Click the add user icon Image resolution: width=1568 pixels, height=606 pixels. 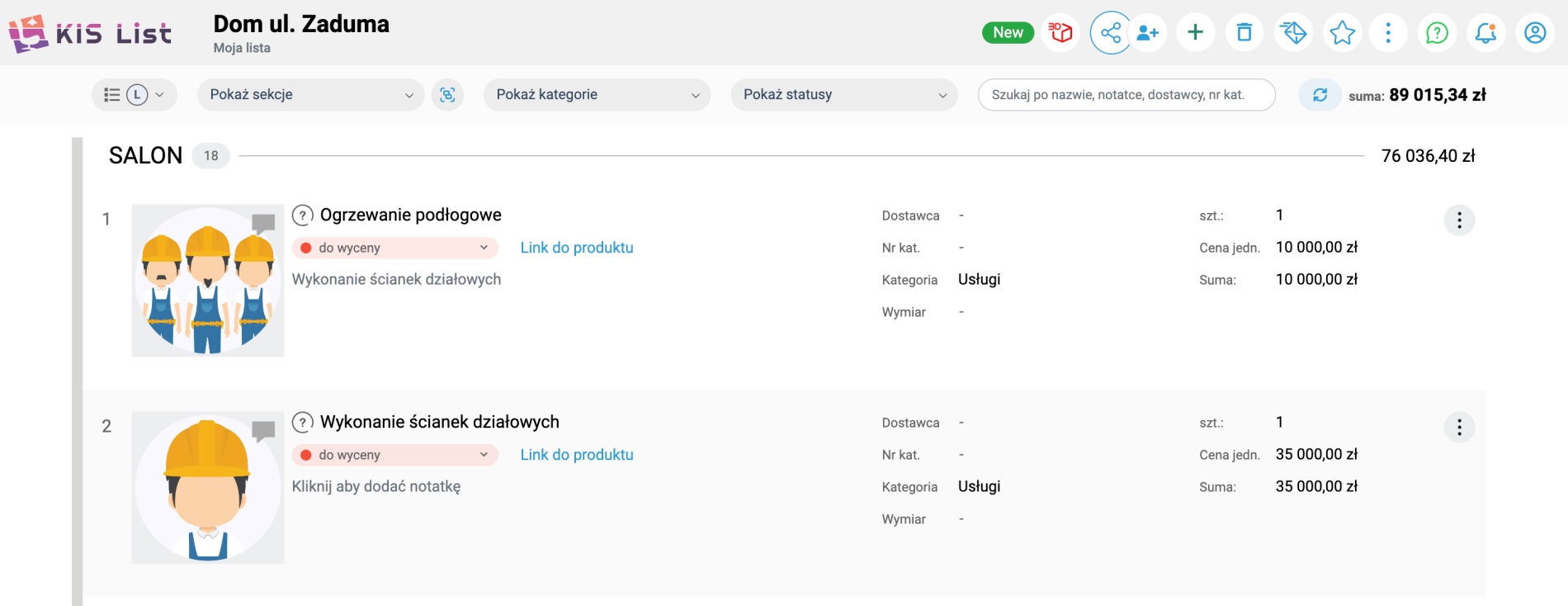1147,33
